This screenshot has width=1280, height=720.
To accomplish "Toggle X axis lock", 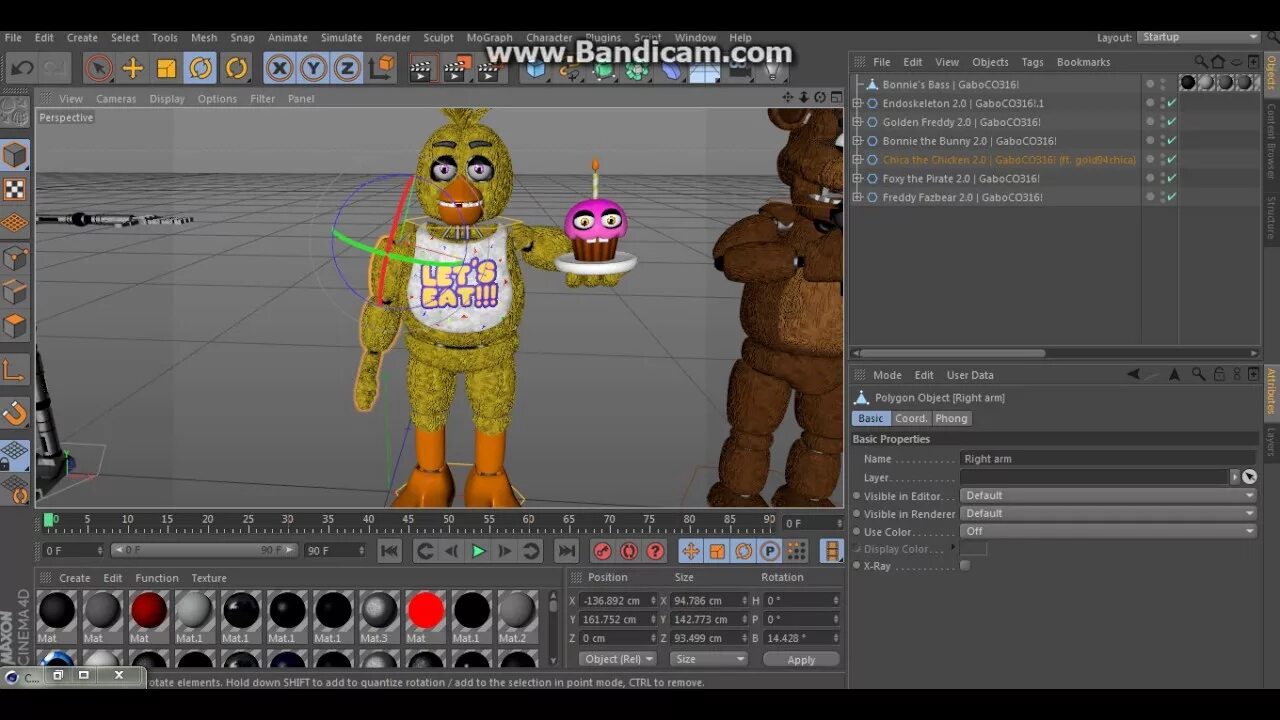I will coord(279,68).
